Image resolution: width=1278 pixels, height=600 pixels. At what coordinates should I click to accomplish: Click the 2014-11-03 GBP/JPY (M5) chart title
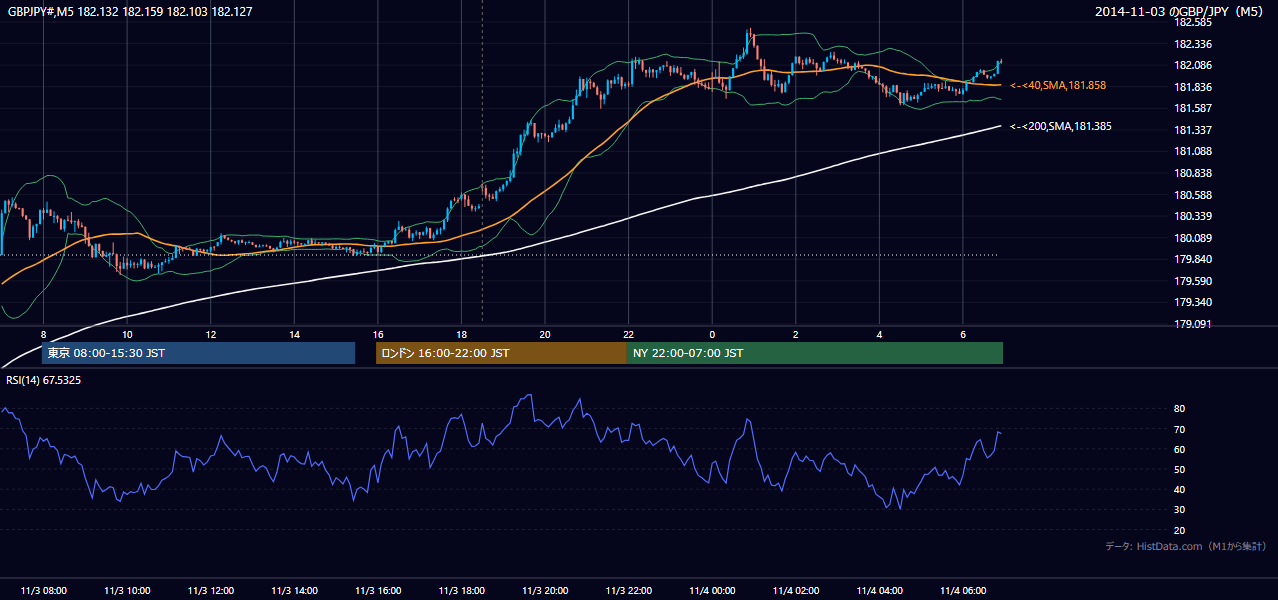1180,11
